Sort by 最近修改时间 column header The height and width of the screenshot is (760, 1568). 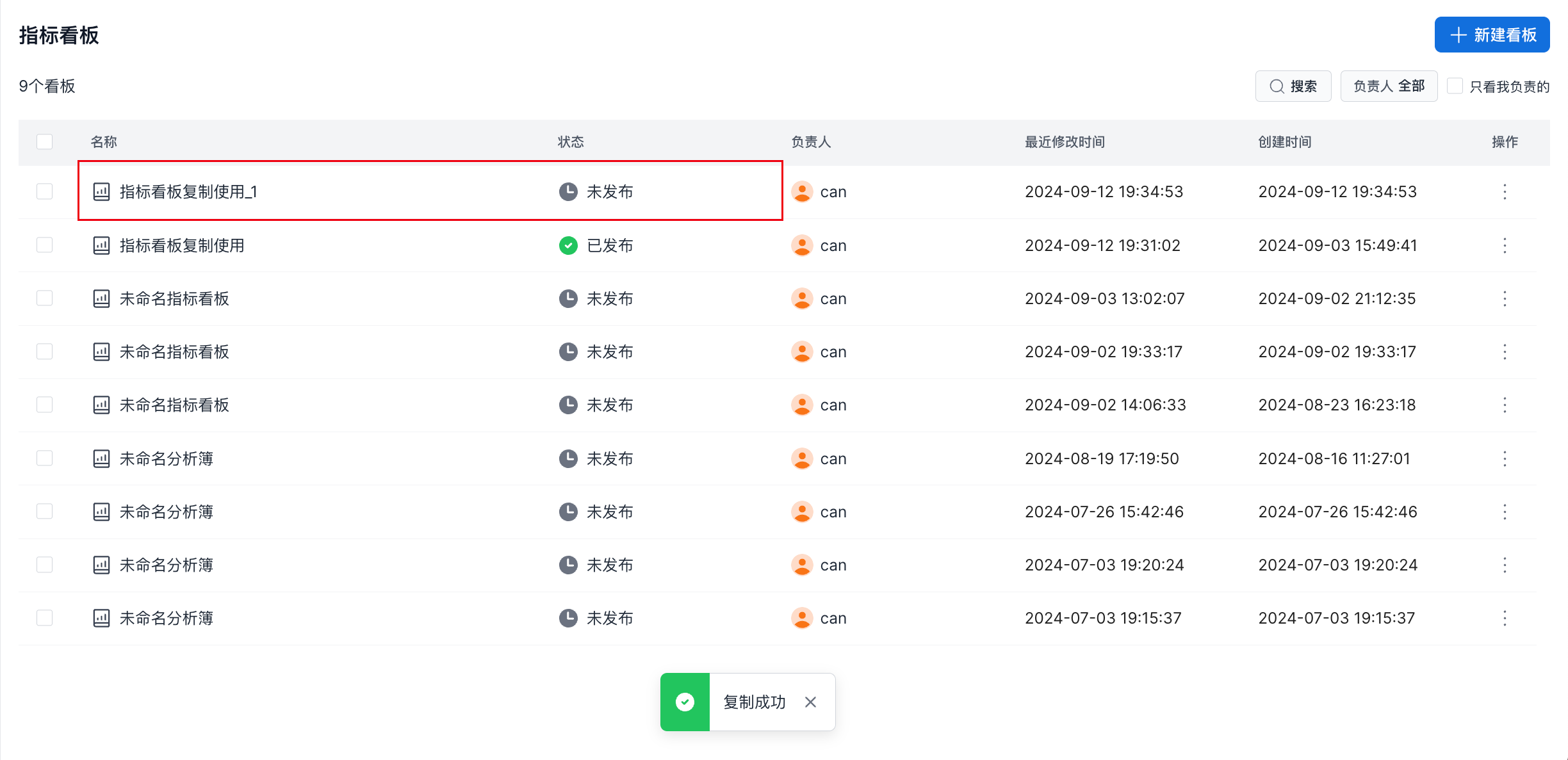1065,141
